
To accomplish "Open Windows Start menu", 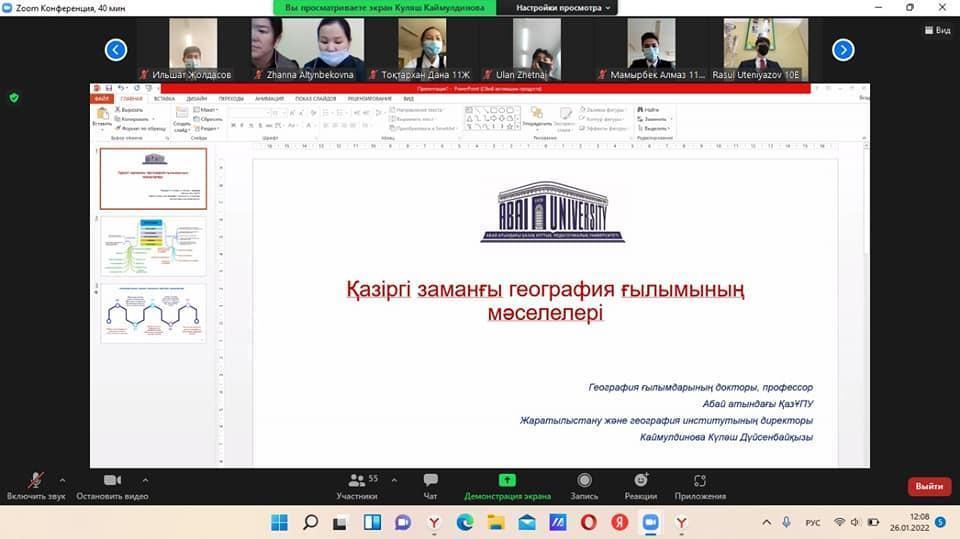I will 279,522.
